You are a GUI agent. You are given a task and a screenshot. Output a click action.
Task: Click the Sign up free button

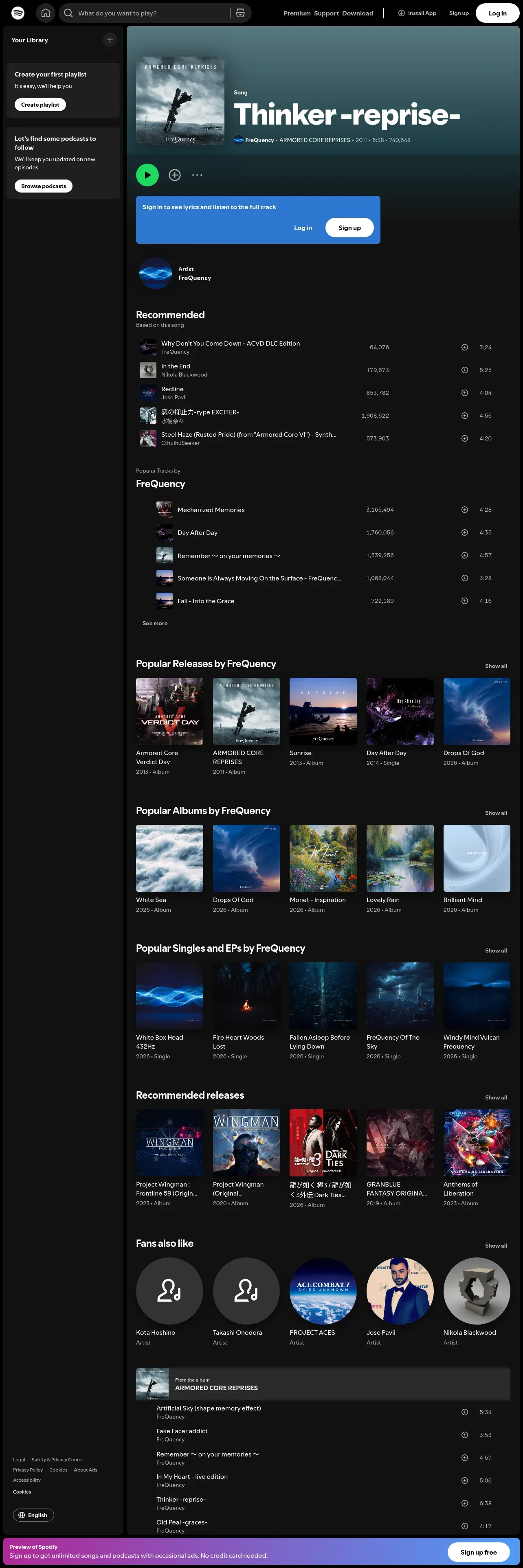[x=479, y=1552]
